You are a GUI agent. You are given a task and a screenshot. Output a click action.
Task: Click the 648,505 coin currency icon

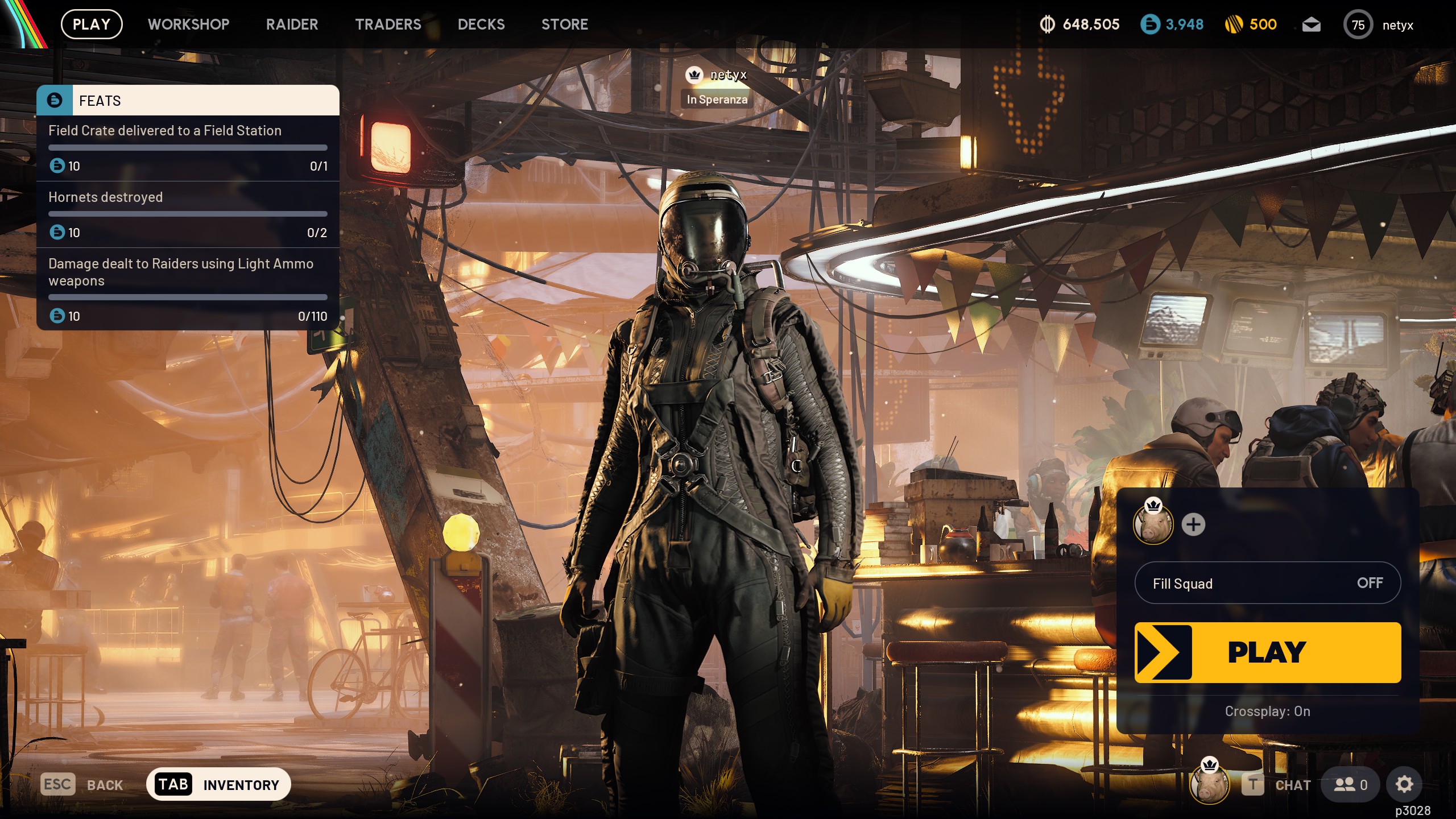[x=1047, y=24]
